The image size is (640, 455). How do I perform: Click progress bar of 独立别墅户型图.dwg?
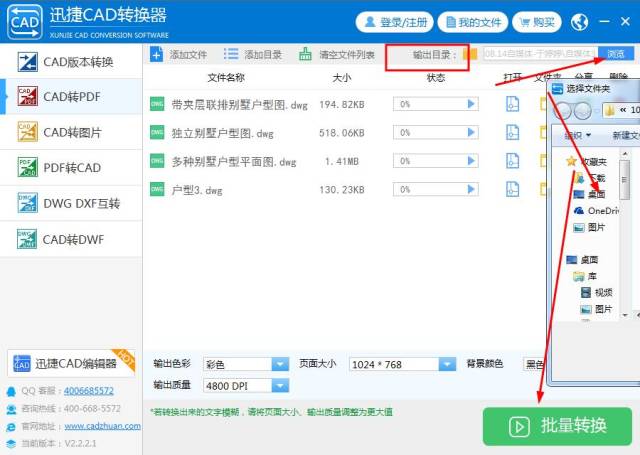click(436, 132)
